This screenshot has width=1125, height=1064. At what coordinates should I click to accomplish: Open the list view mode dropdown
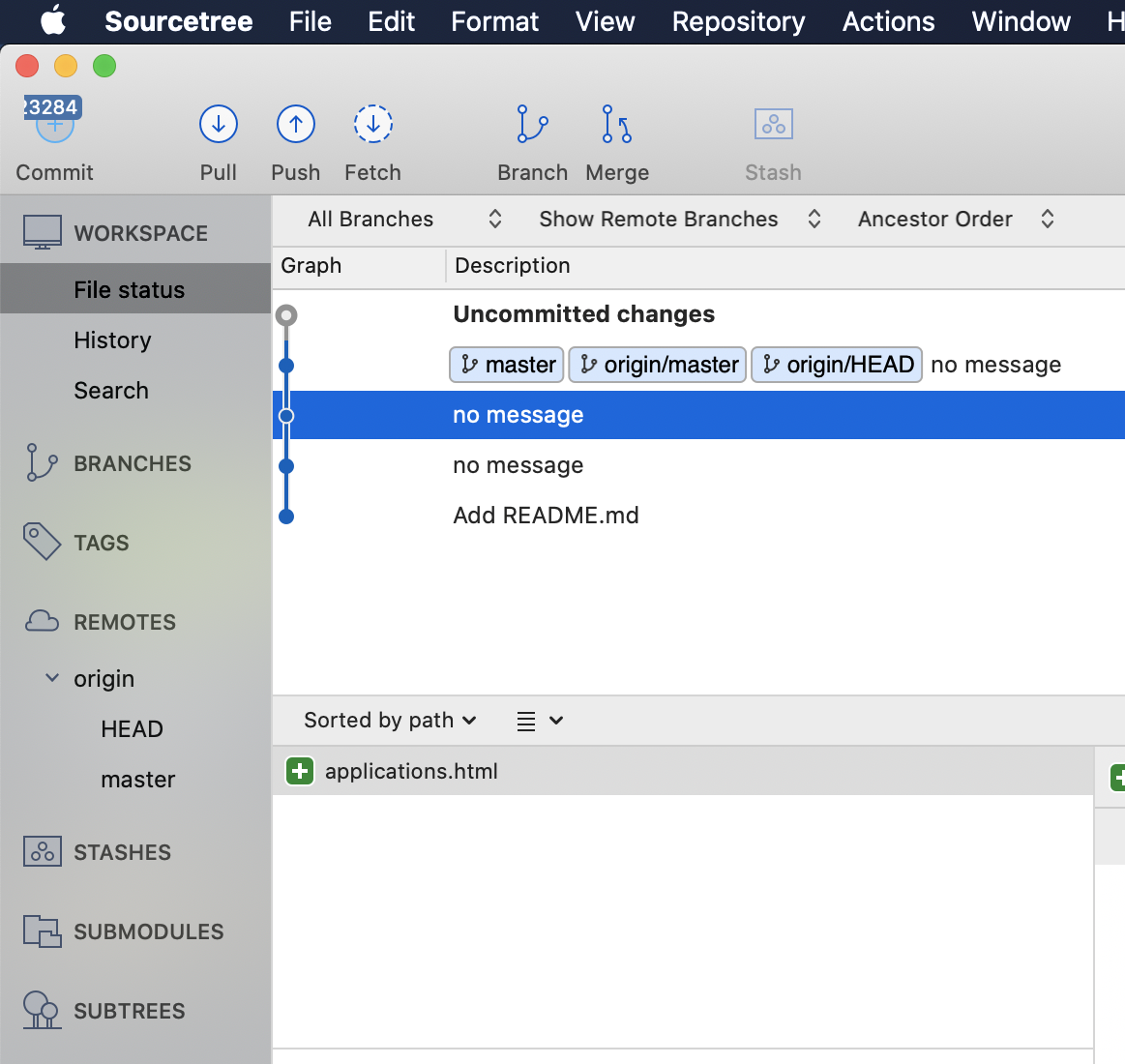coord(540,721)
